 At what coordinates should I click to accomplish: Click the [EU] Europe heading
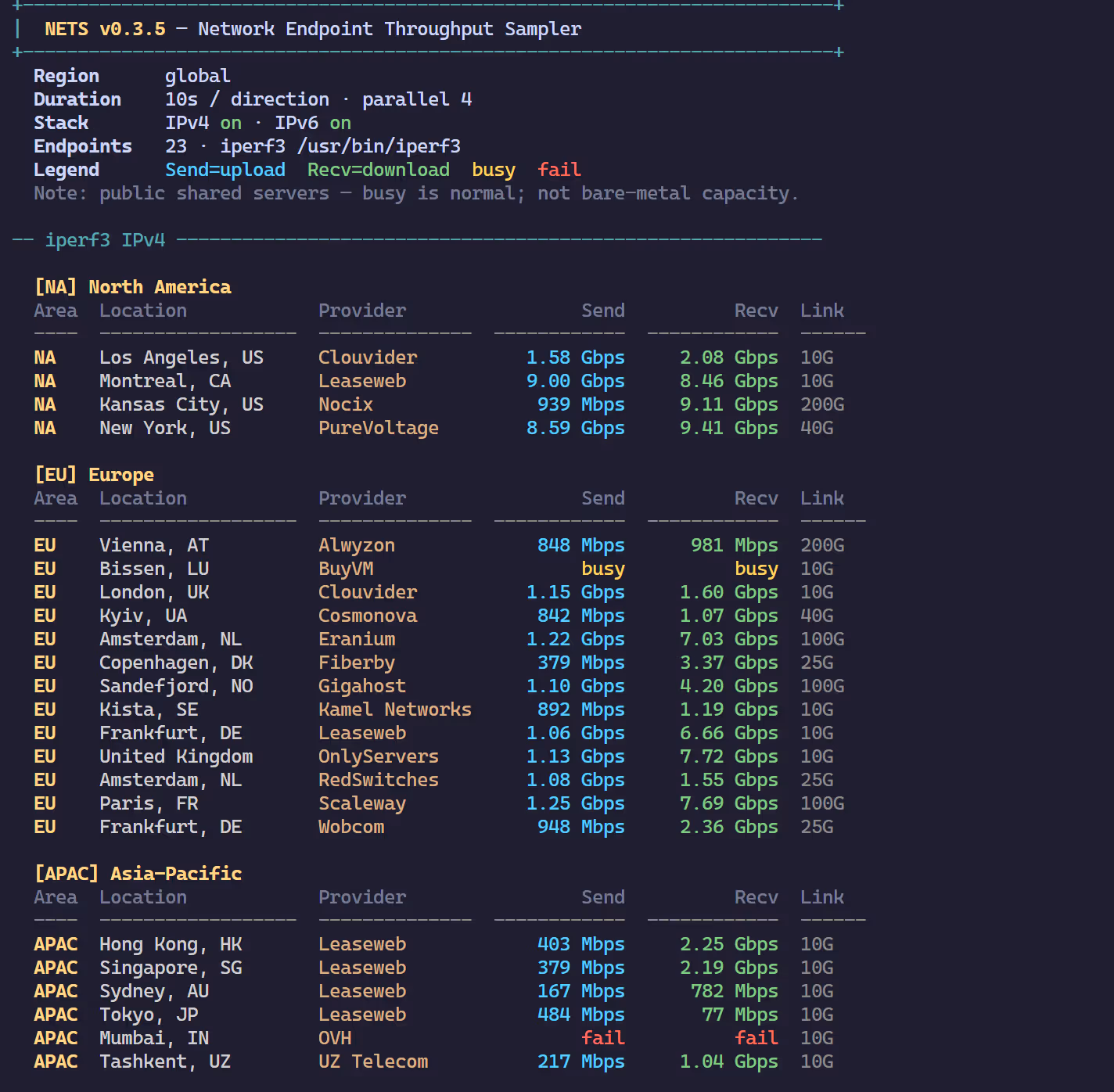[x=94, y=475]
